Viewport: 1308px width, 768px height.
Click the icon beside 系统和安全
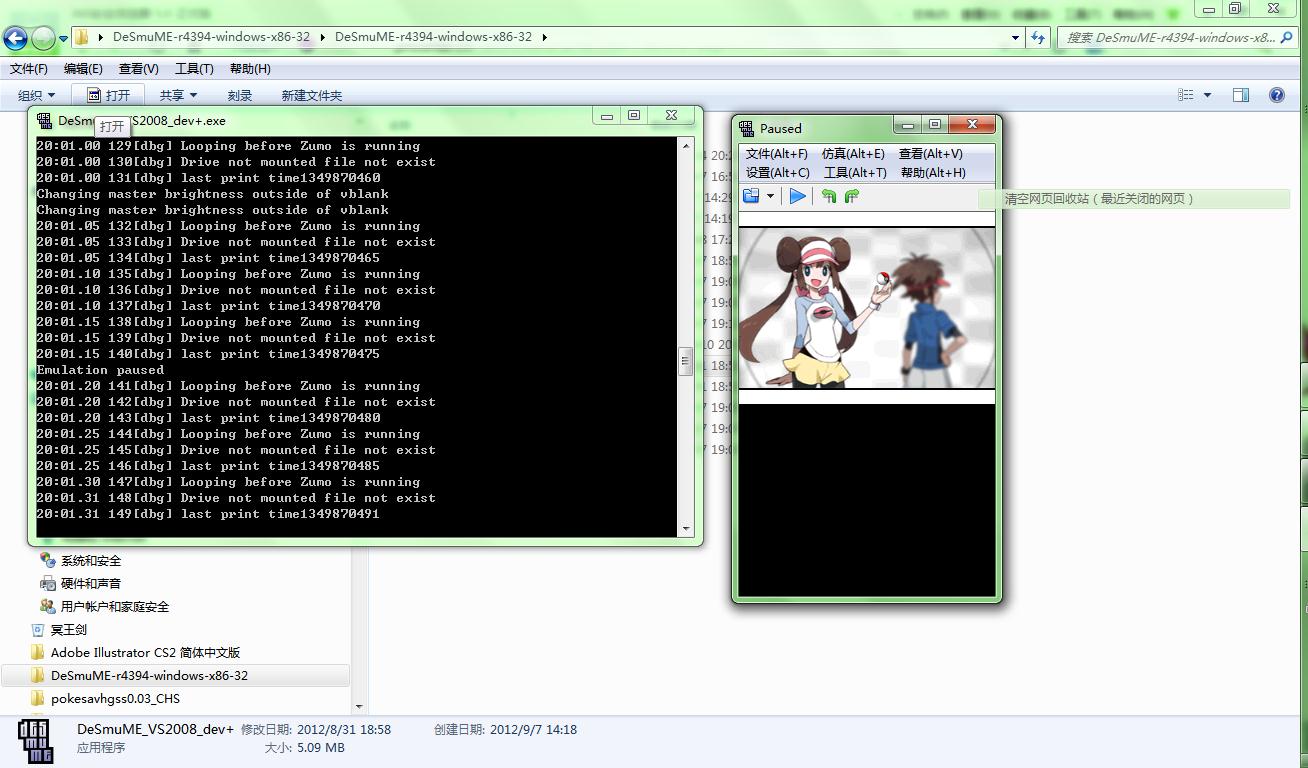[47, 561]
